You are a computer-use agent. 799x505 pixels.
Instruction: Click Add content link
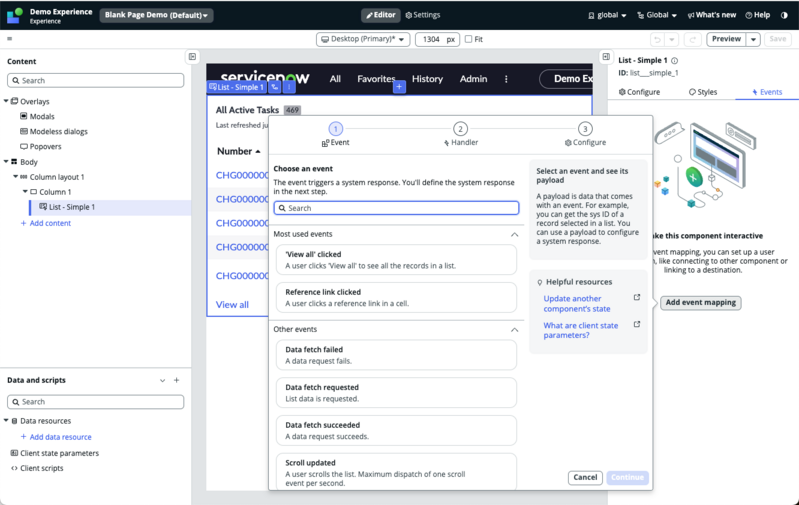point(45,223)
